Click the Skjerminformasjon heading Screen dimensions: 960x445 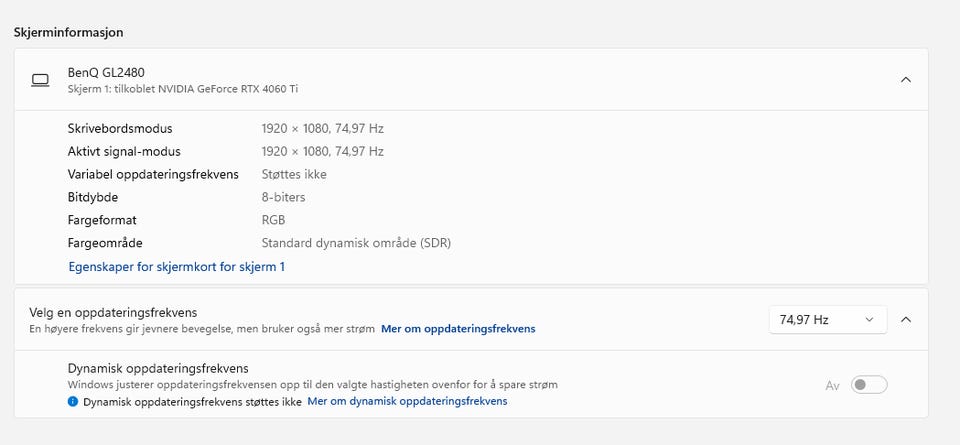click(69, 32)
